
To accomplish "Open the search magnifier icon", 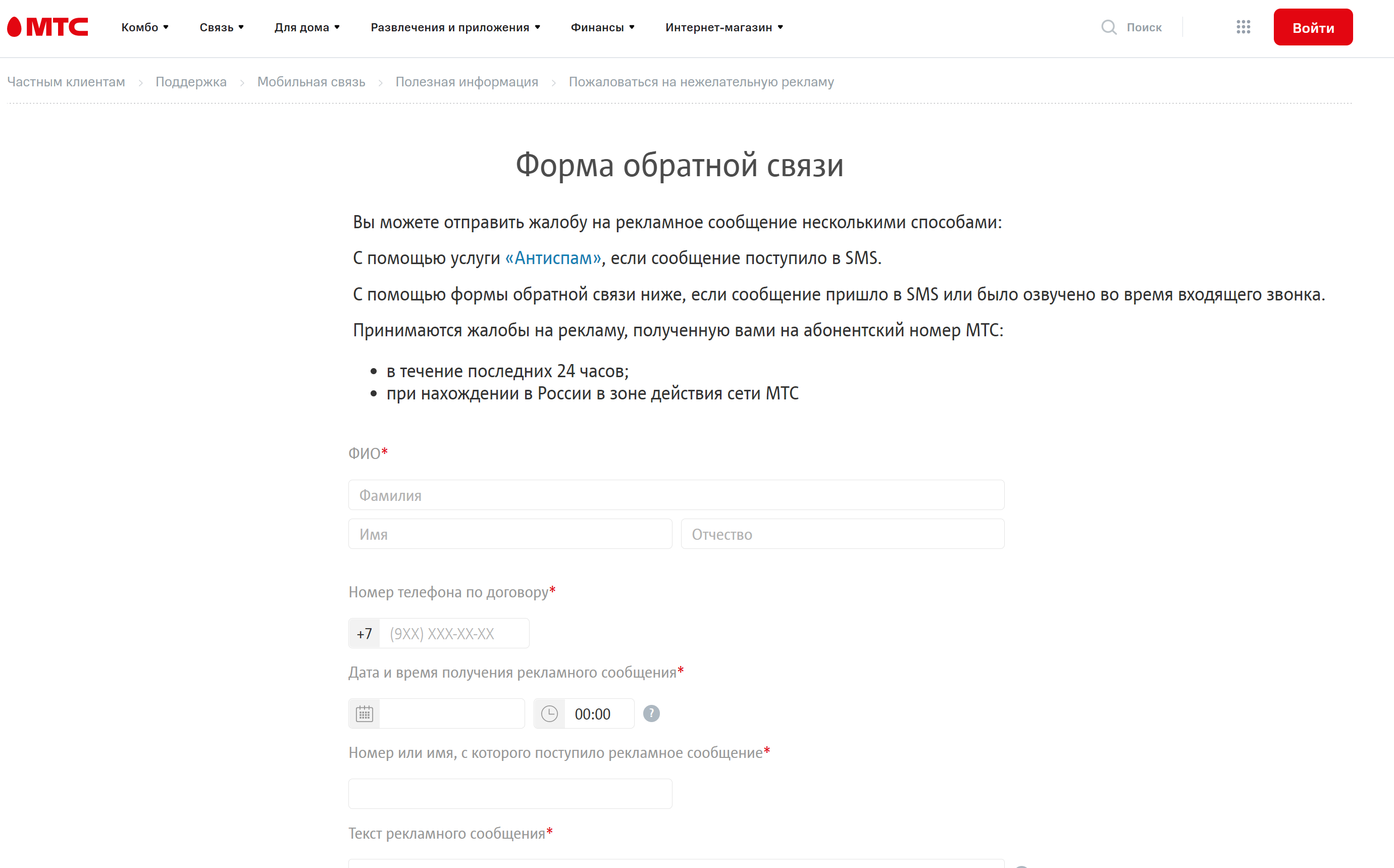I will click(1109, 27).
